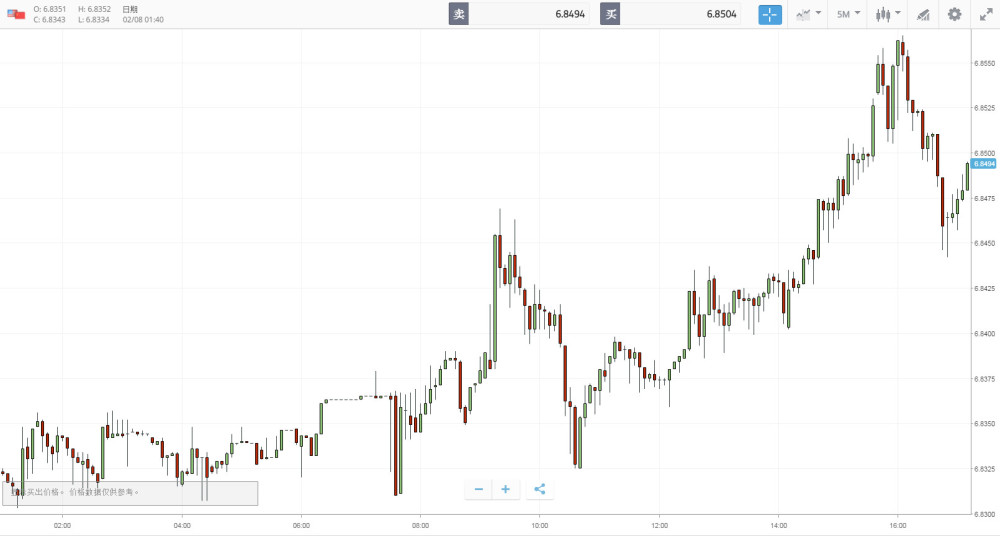Image resolution: width=1000 pixels, height=536 pixels.
Task: Click the 08:00 time axis label
Action: [420, 524]
